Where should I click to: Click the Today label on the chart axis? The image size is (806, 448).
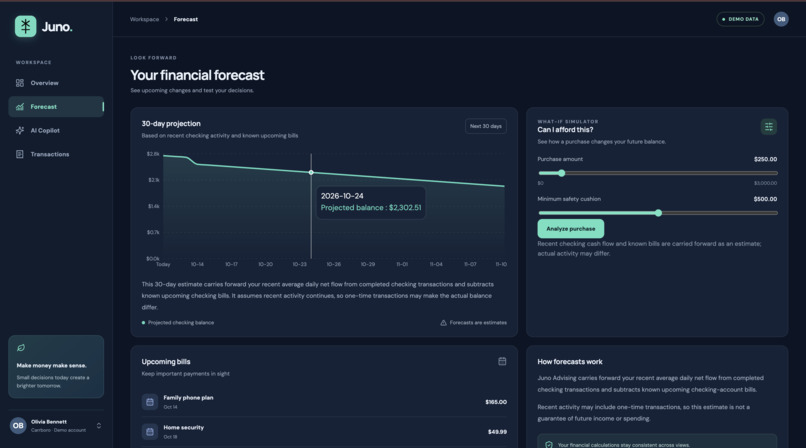[163, 264]
